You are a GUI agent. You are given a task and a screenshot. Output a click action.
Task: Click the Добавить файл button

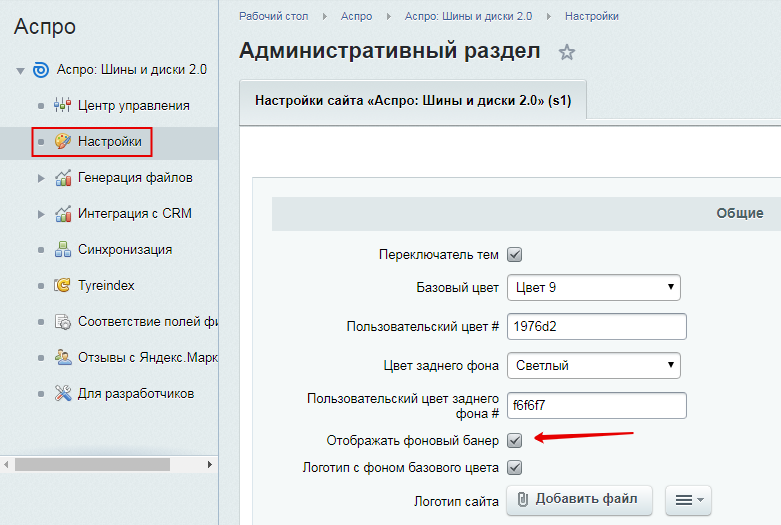(579, 500)
